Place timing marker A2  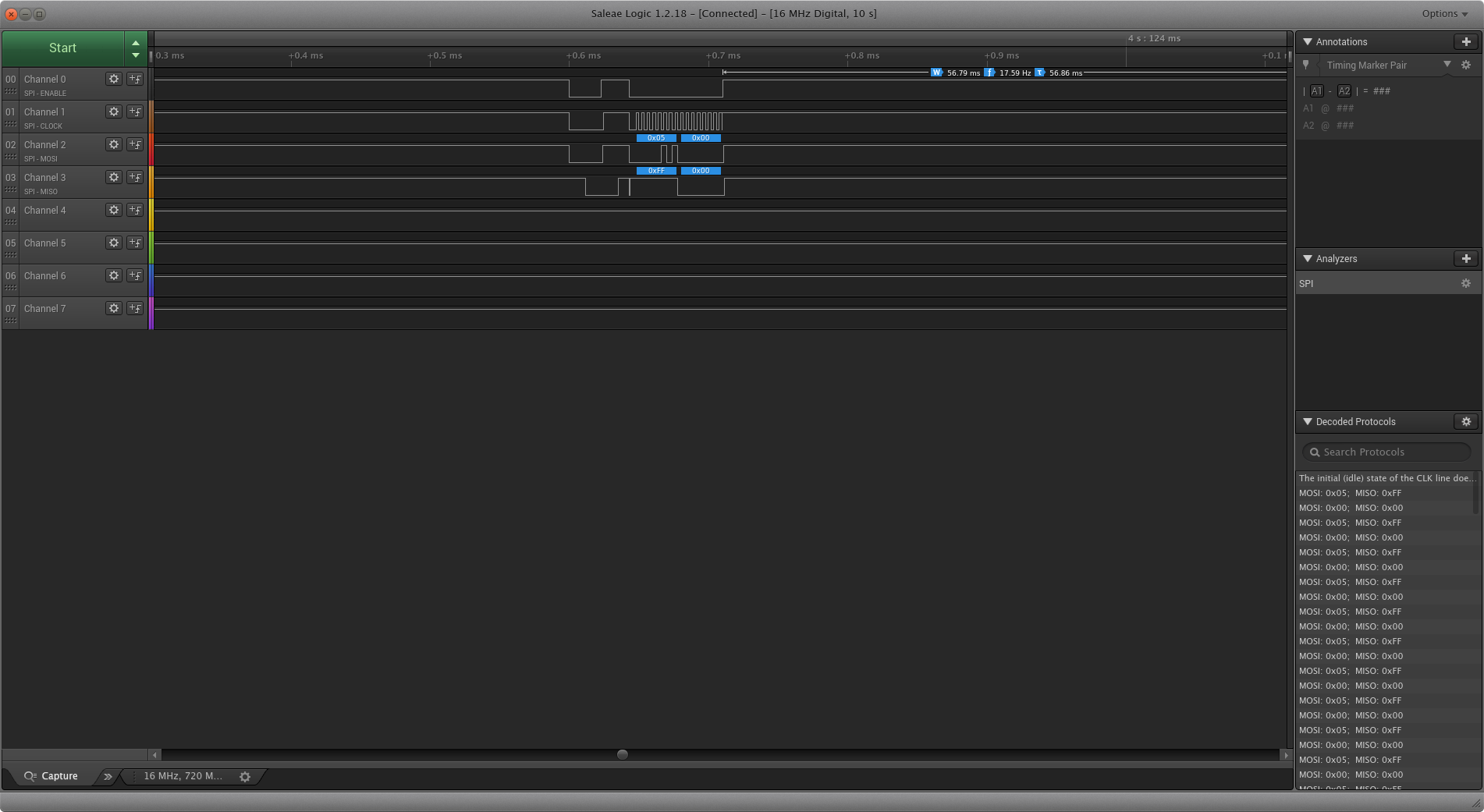(x=1344, y=90)
